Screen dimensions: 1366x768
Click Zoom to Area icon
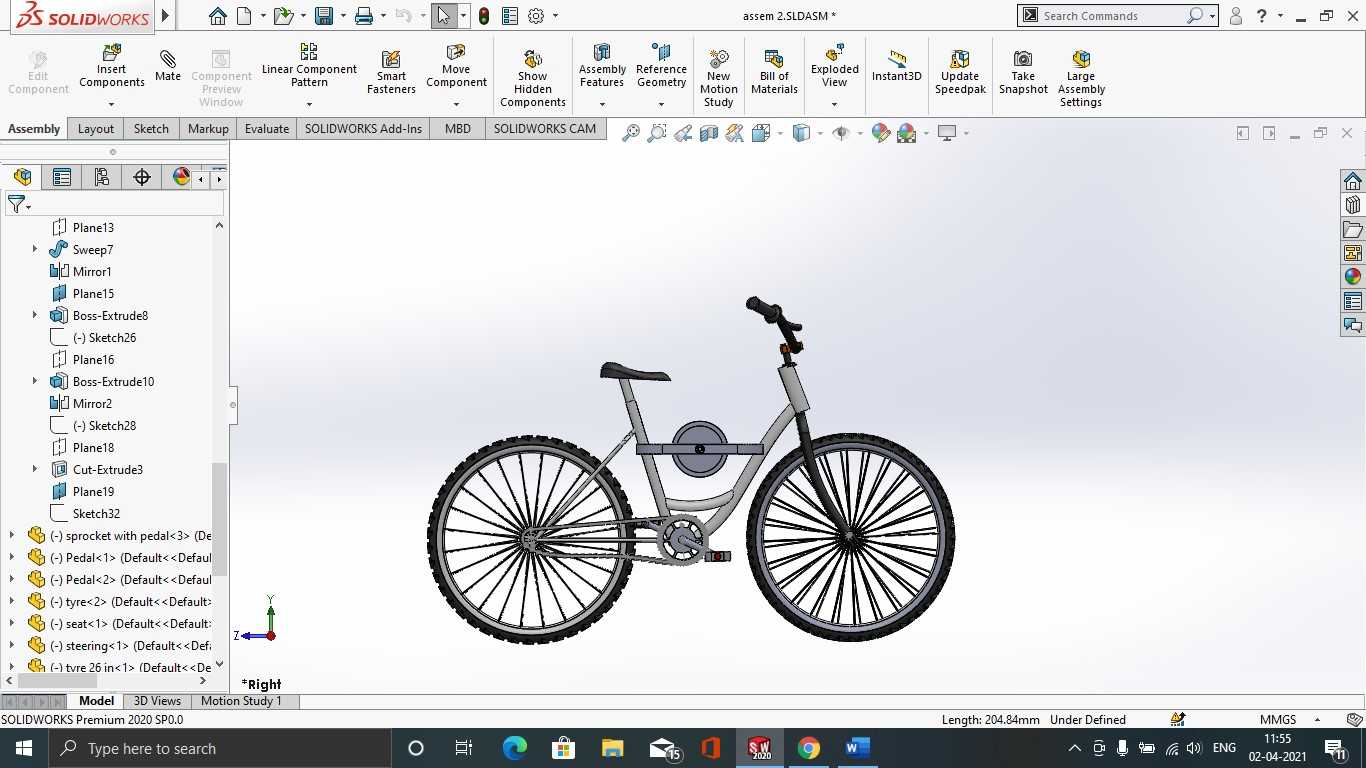(657, 133)
